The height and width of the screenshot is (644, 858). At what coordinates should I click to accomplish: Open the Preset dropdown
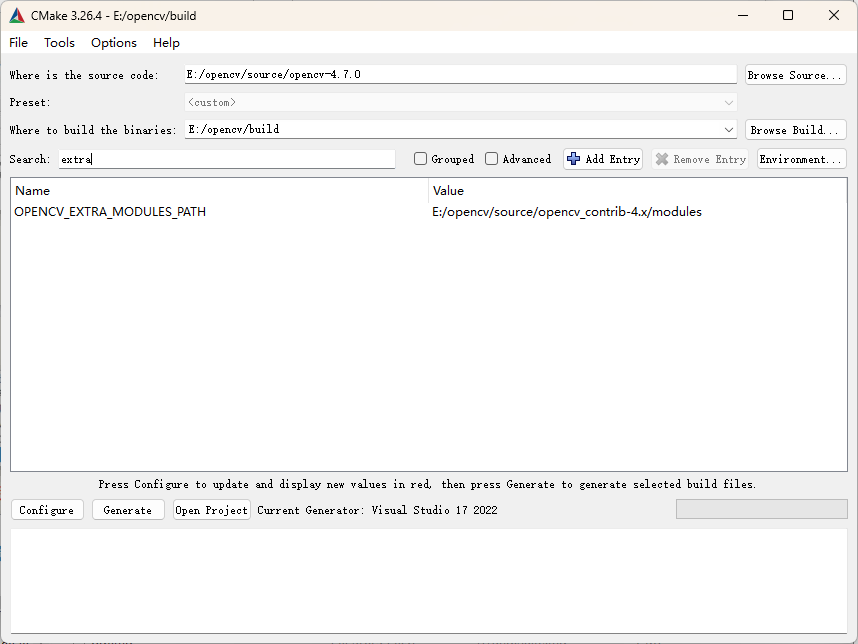[461, 102]
